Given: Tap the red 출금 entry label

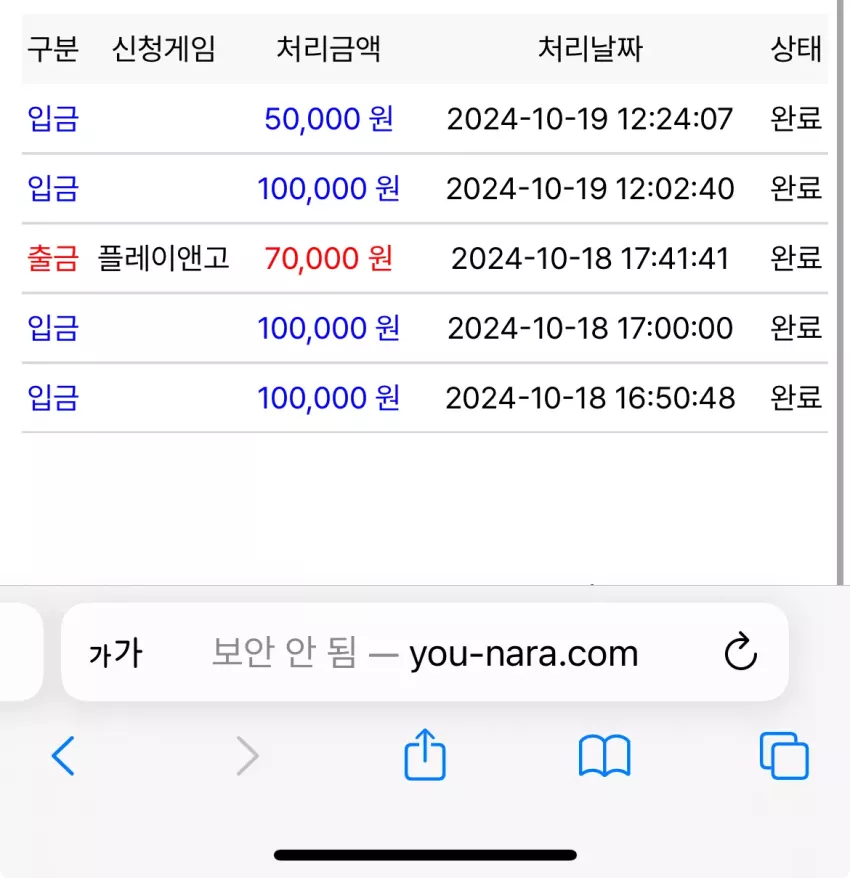Looking at the screenshot, I should [53, 259].
